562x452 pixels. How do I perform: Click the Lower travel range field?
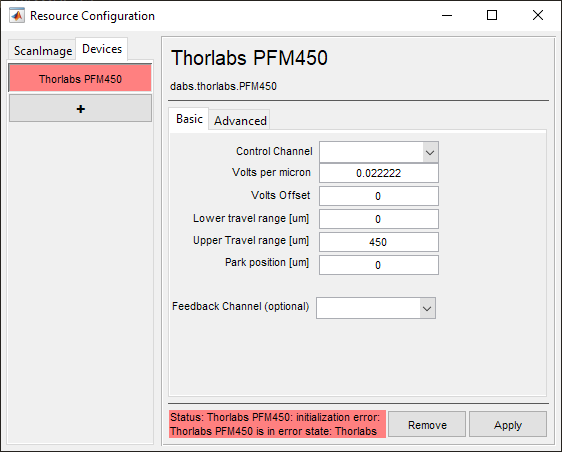tap(379, 219)
